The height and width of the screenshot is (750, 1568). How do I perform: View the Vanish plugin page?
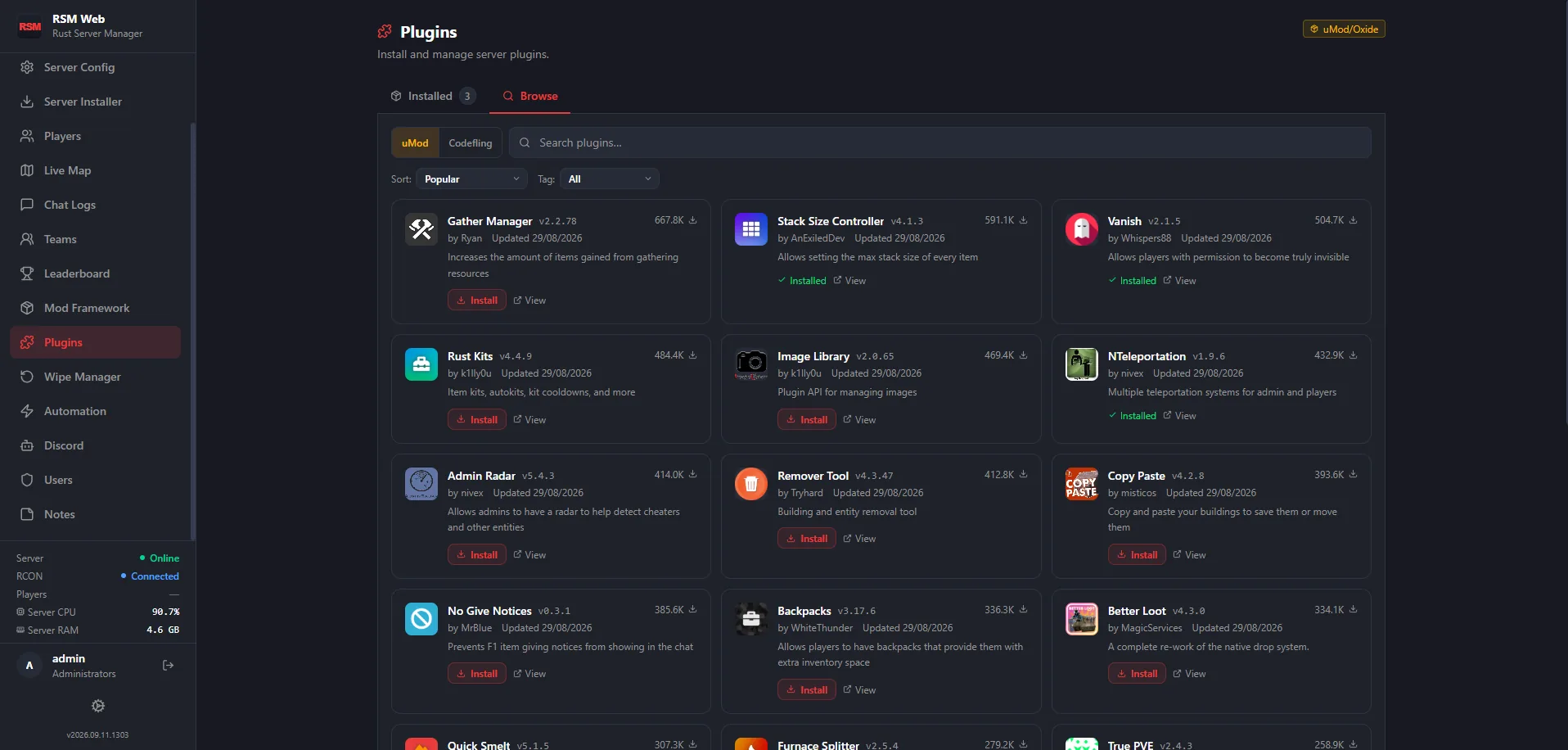point(1179,281)
